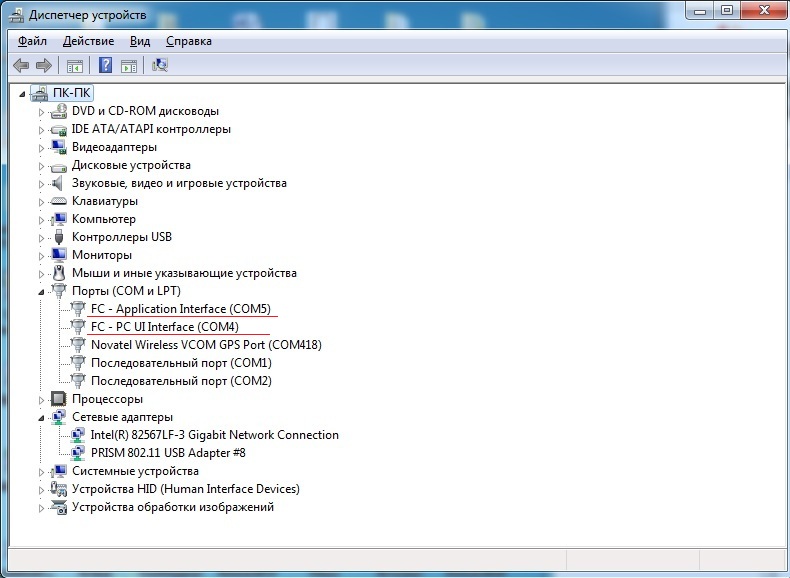The image size is (790, 578).
Task: Select the Компьютер category label
Action: pos(103,219)
